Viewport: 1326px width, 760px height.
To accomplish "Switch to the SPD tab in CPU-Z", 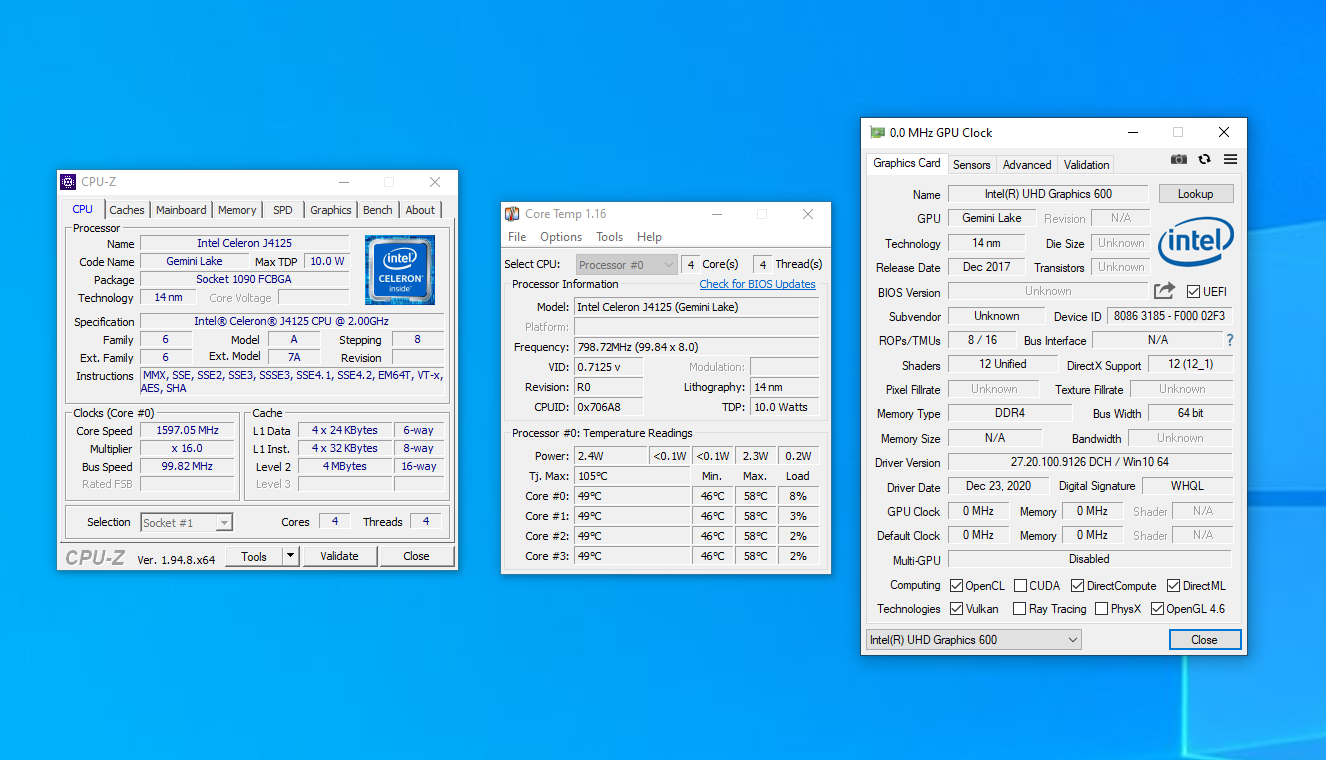I will coord(283,210).
